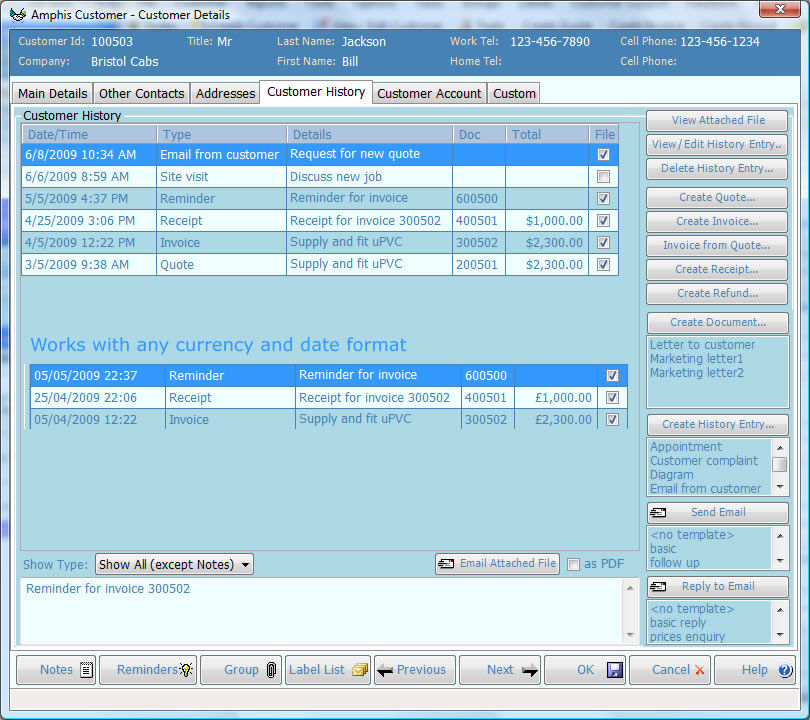
Task: Open the Main Details tab
Action: pyautogui.click(x=53, y=93)
